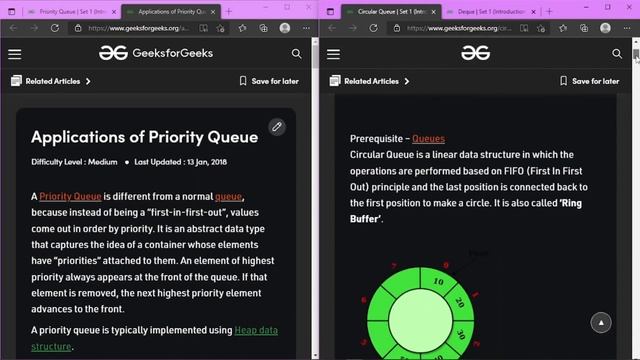Go back in right browser window

click(x=332, y=28)
